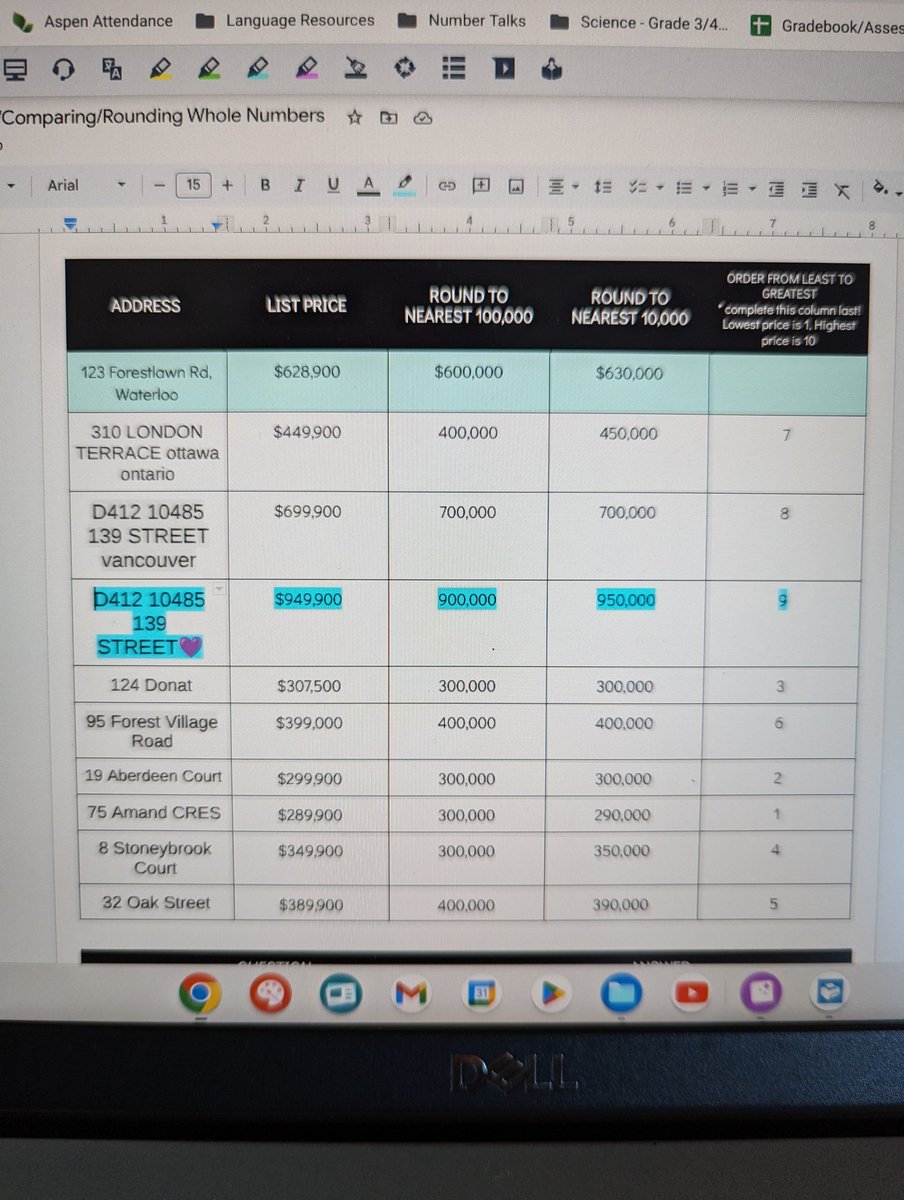904x1200 pixels.
Task: Open the Arial font dropdown
Action: click(x=86, y=185)
